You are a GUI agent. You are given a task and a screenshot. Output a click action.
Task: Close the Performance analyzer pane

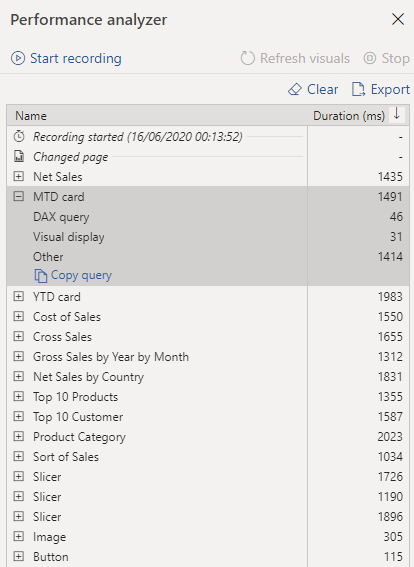pos(398,19)
